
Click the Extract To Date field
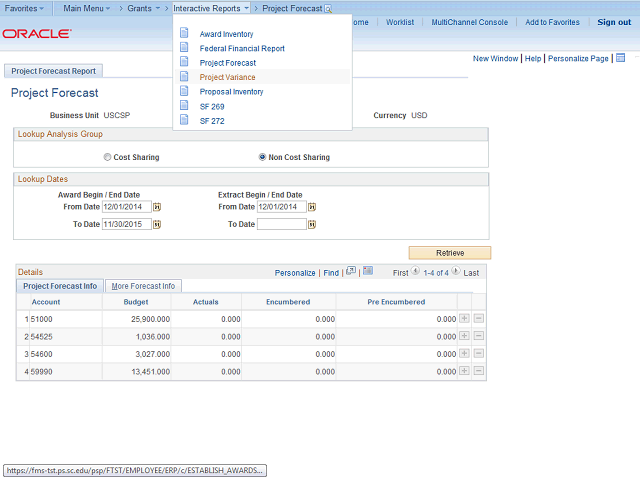click(281, 225)
